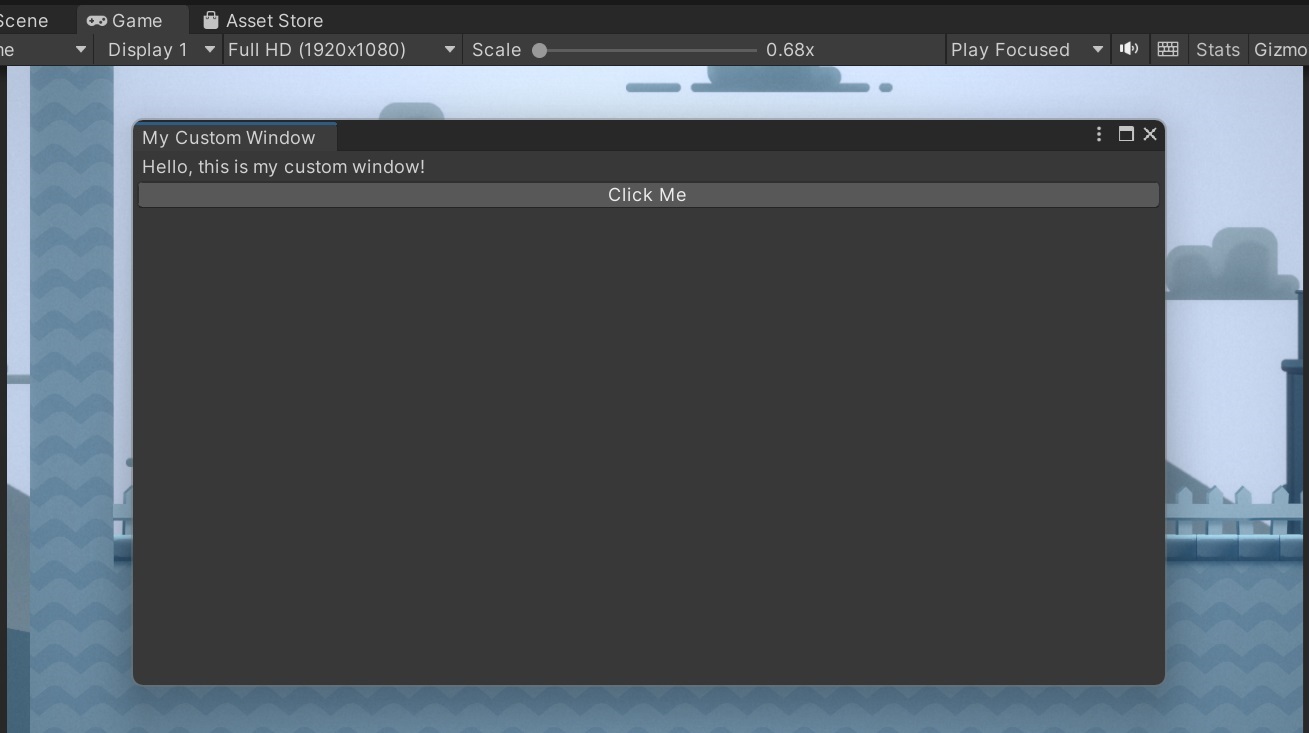This screenshot has width=1309, height=733.
Task: Open the Display 1 dropdown
Action: click(160, 49)
